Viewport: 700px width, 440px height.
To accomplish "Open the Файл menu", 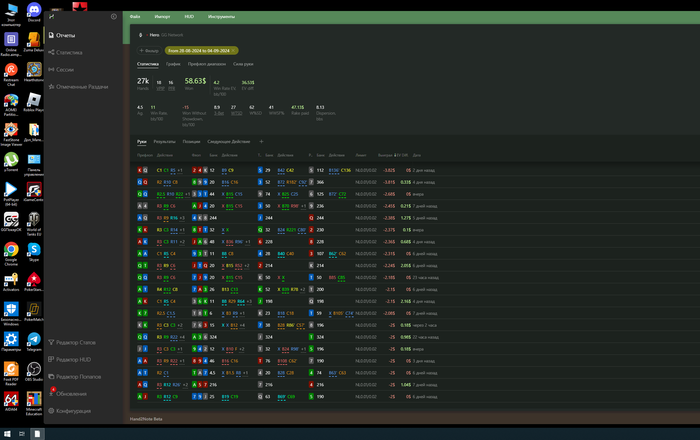I will (135, 17).
